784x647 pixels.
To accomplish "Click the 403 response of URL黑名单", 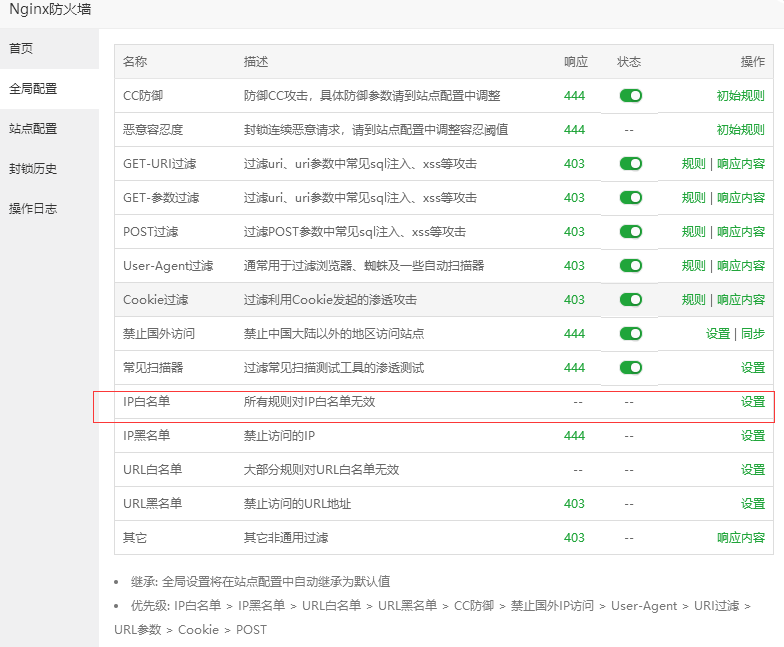I will point(574,504).
